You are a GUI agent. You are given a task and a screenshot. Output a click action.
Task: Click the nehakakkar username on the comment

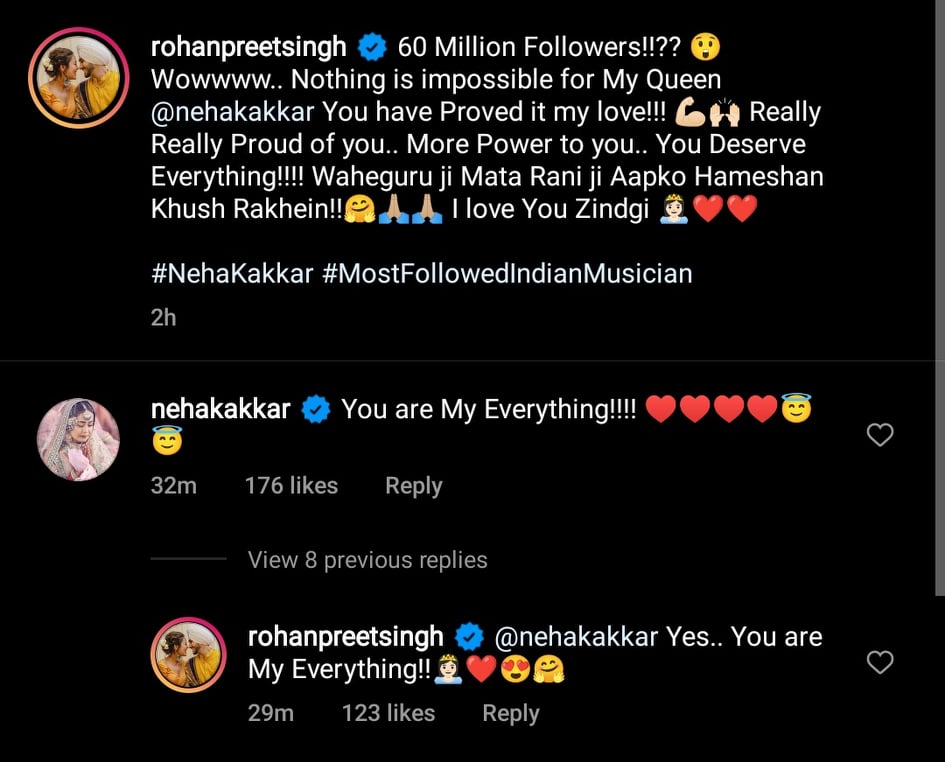click(x=222, y=408)
